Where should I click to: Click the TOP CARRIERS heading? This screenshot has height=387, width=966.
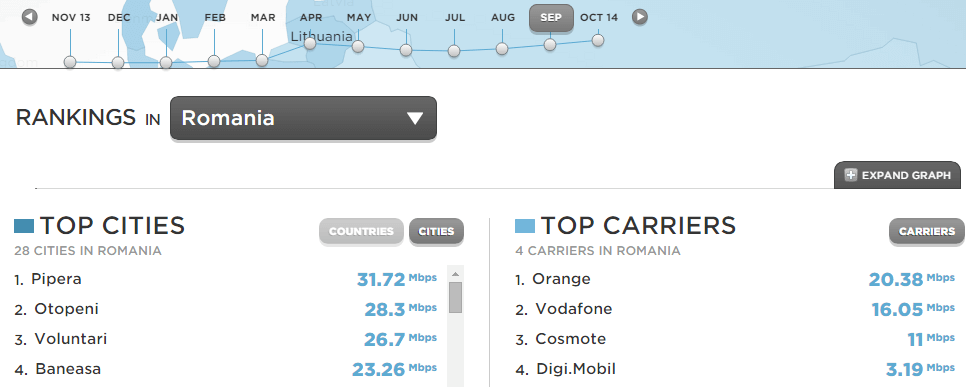pyautogui.click(x=638, y=226)
